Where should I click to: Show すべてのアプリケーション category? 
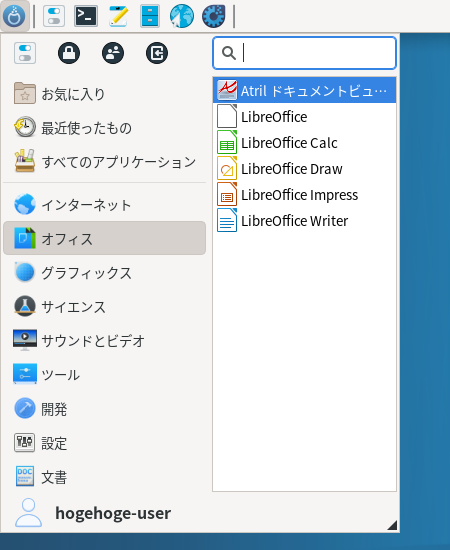coord(105,162)
